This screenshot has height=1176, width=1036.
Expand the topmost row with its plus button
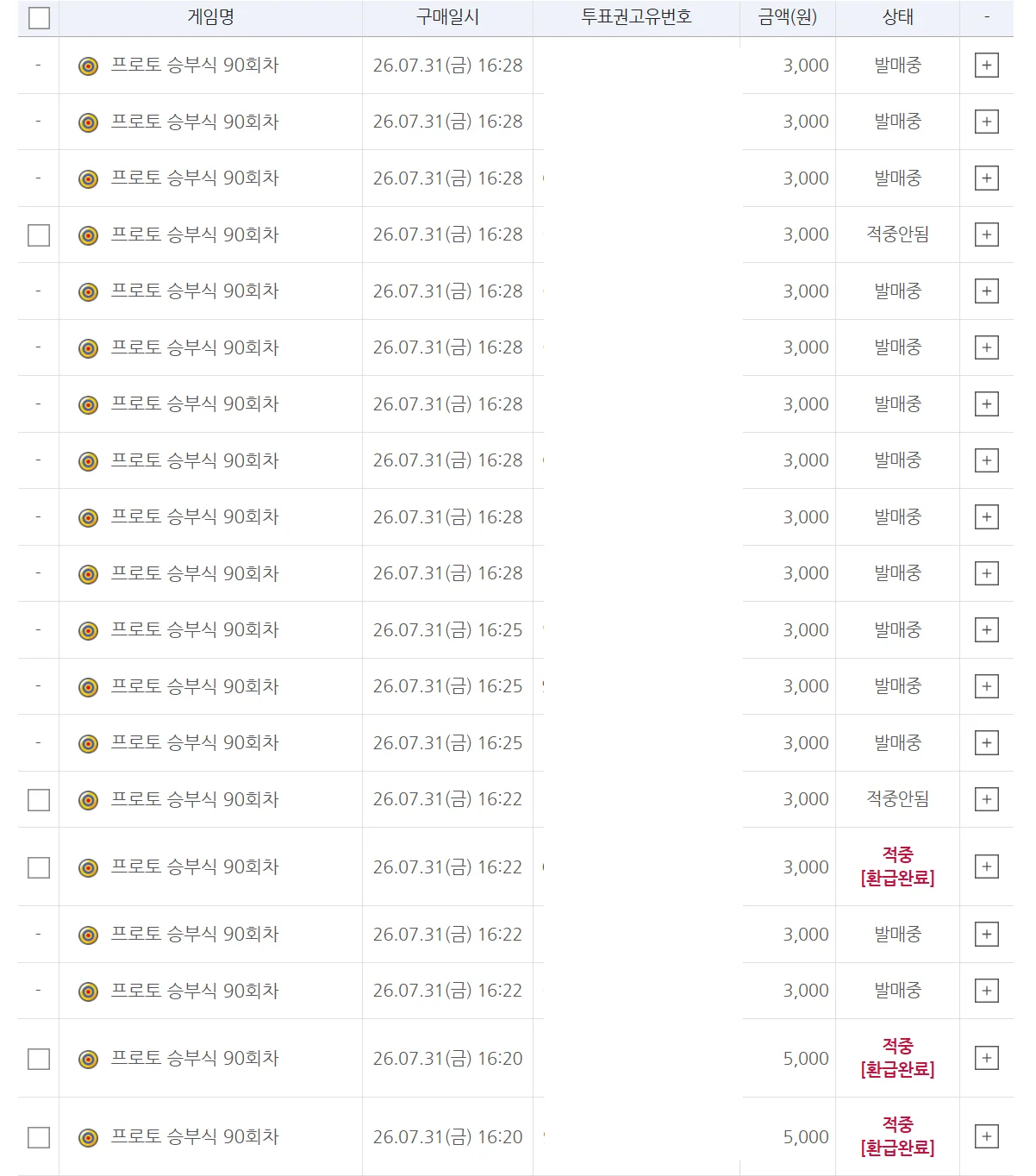pos(987,66)
